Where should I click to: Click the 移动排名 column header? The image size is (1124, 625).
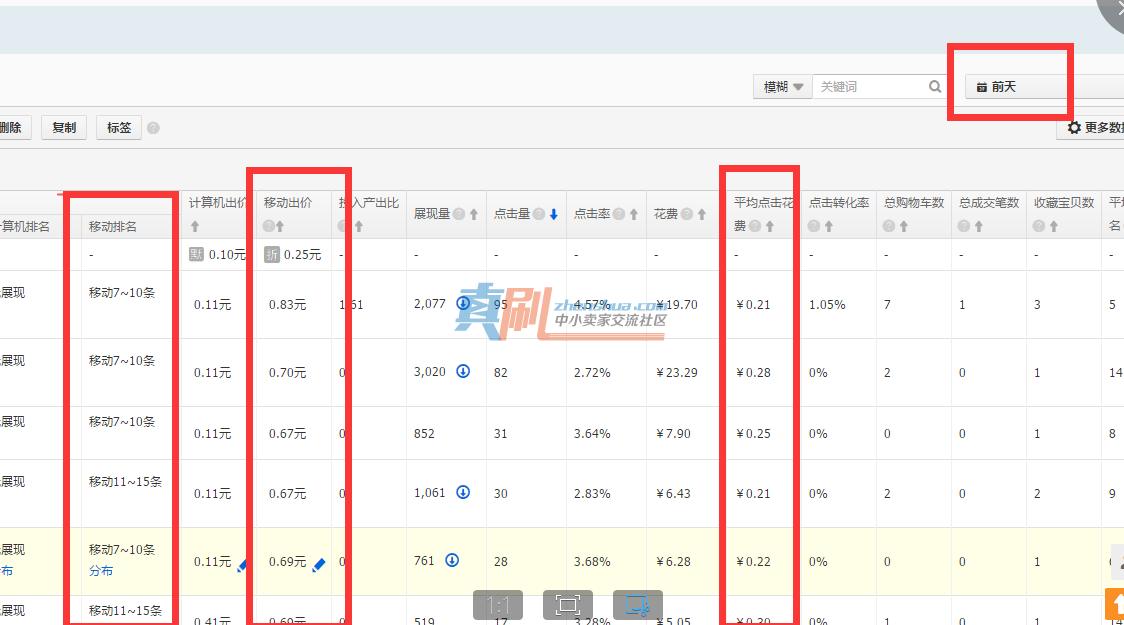coord(113,226)
